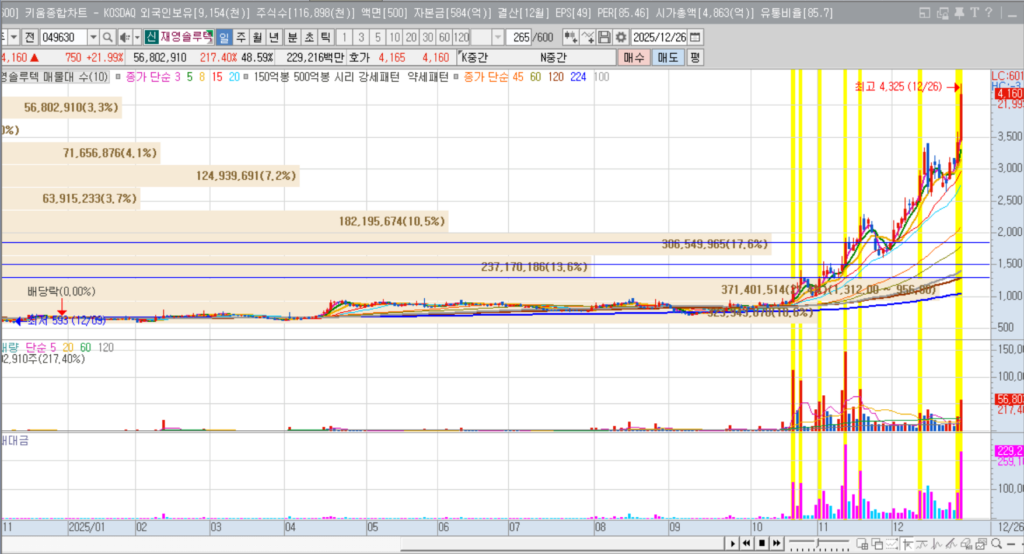Switch to 주 (weekly) chart period

pyautogui.click(x=240, y=37)
